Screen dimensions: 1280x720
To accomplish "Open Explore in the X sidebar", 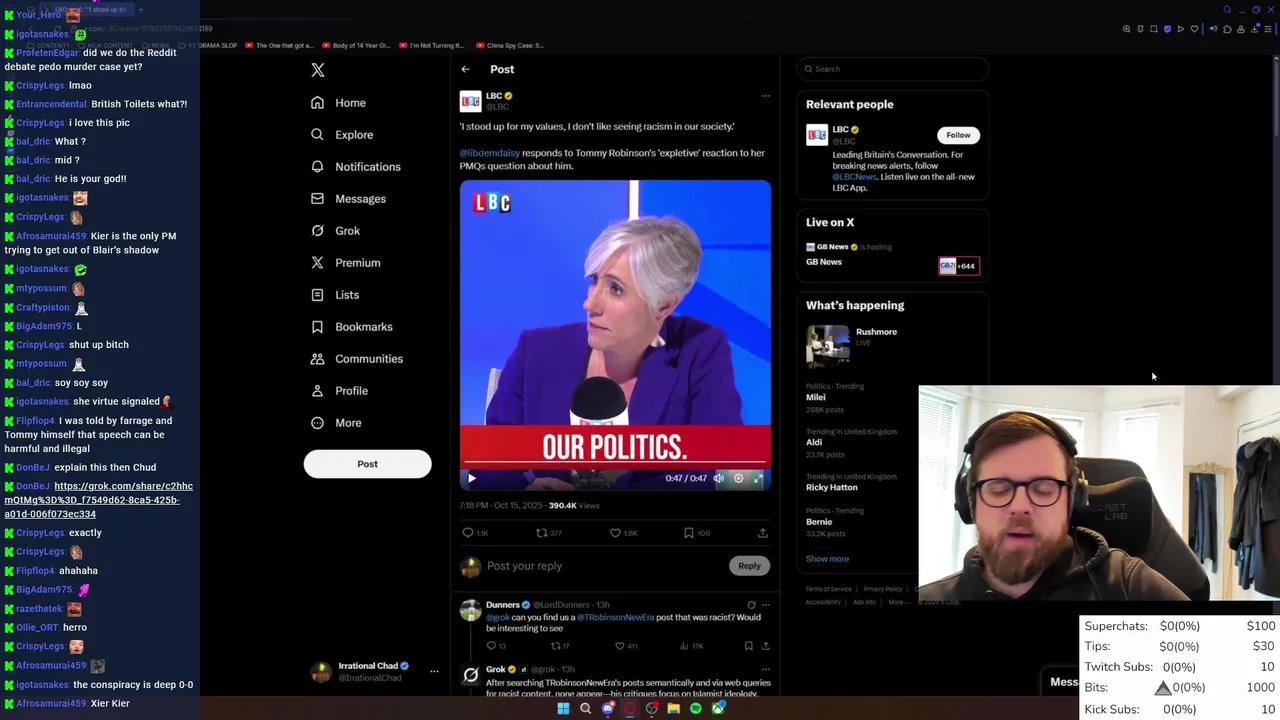I will point(342,135).
